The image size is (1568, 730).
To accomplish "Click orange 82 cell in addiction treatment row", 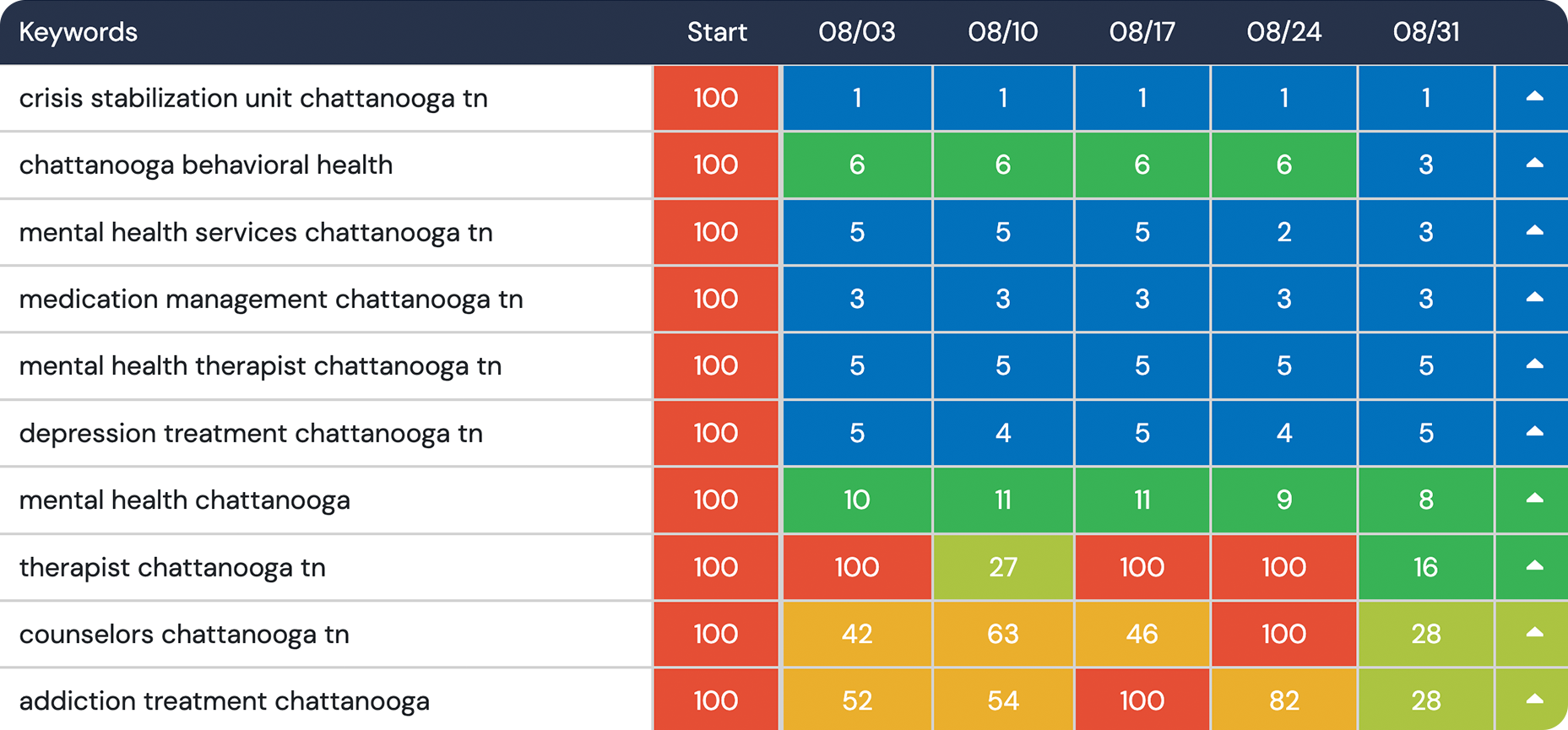I will point(1283,700).
